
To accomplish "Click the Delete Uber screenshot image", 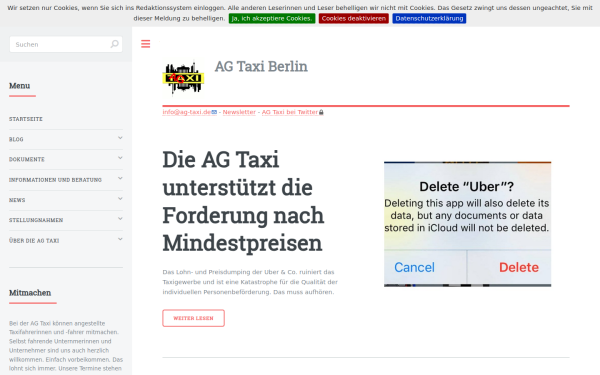I will [x=468, y=224].
